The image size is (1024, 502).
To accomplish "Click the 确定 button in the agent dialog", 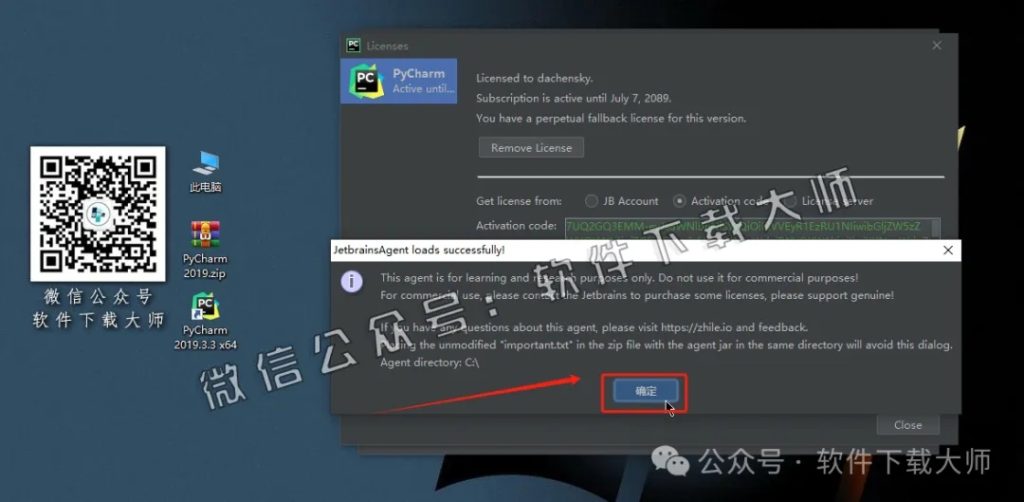I will click(645, 391).
